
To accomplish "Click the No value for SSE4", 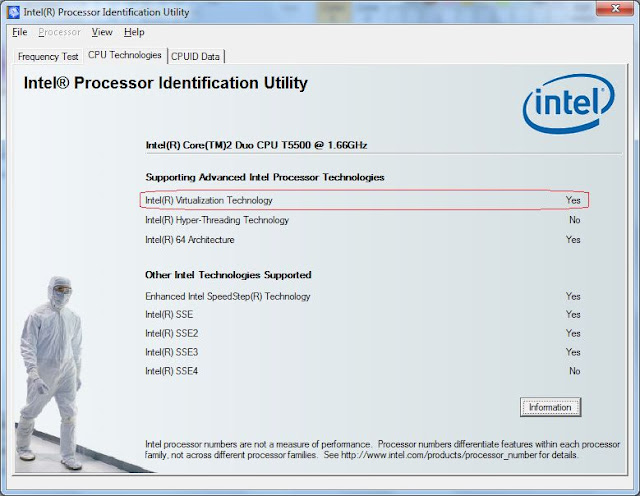I will click(575, 371).
